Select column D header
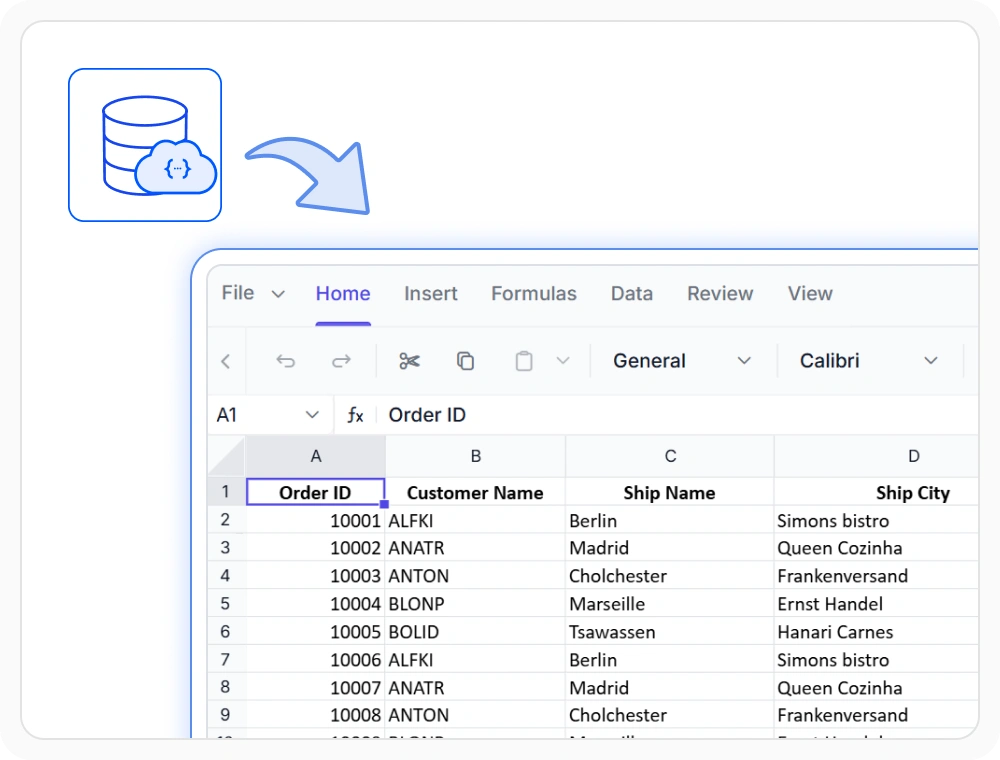The width and height of the screenshot is (1000, 760). click(x=876, y=457)
